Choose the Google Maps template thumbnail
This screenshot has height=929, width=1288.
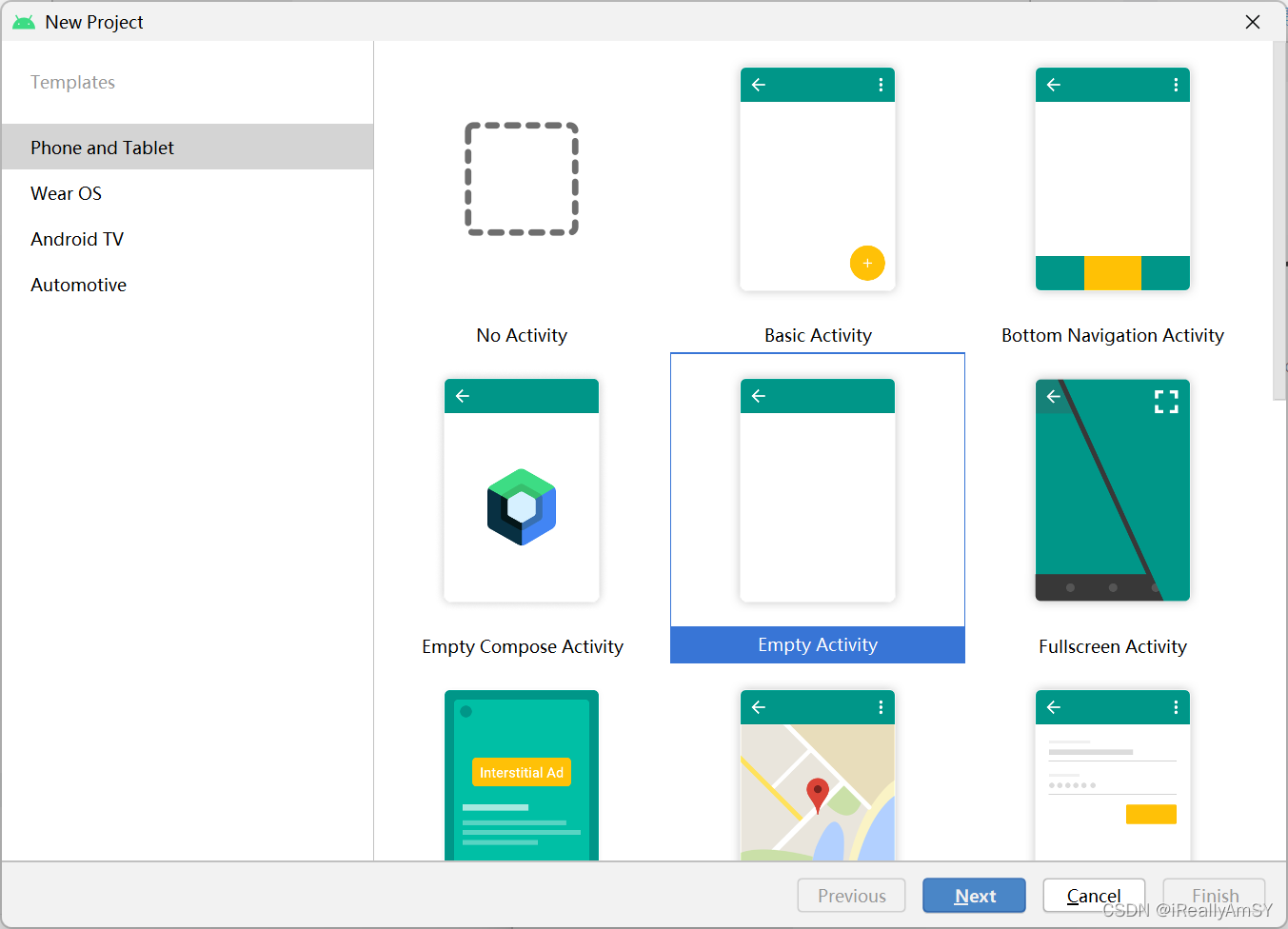coord(818,775)
